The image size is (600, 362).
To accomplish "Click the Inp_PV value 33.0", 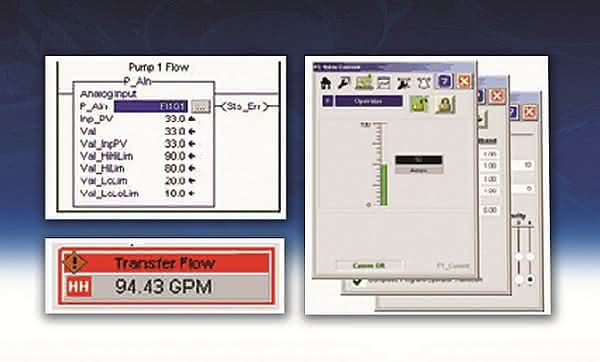I will pyautogui.click(x=175, y=119).
